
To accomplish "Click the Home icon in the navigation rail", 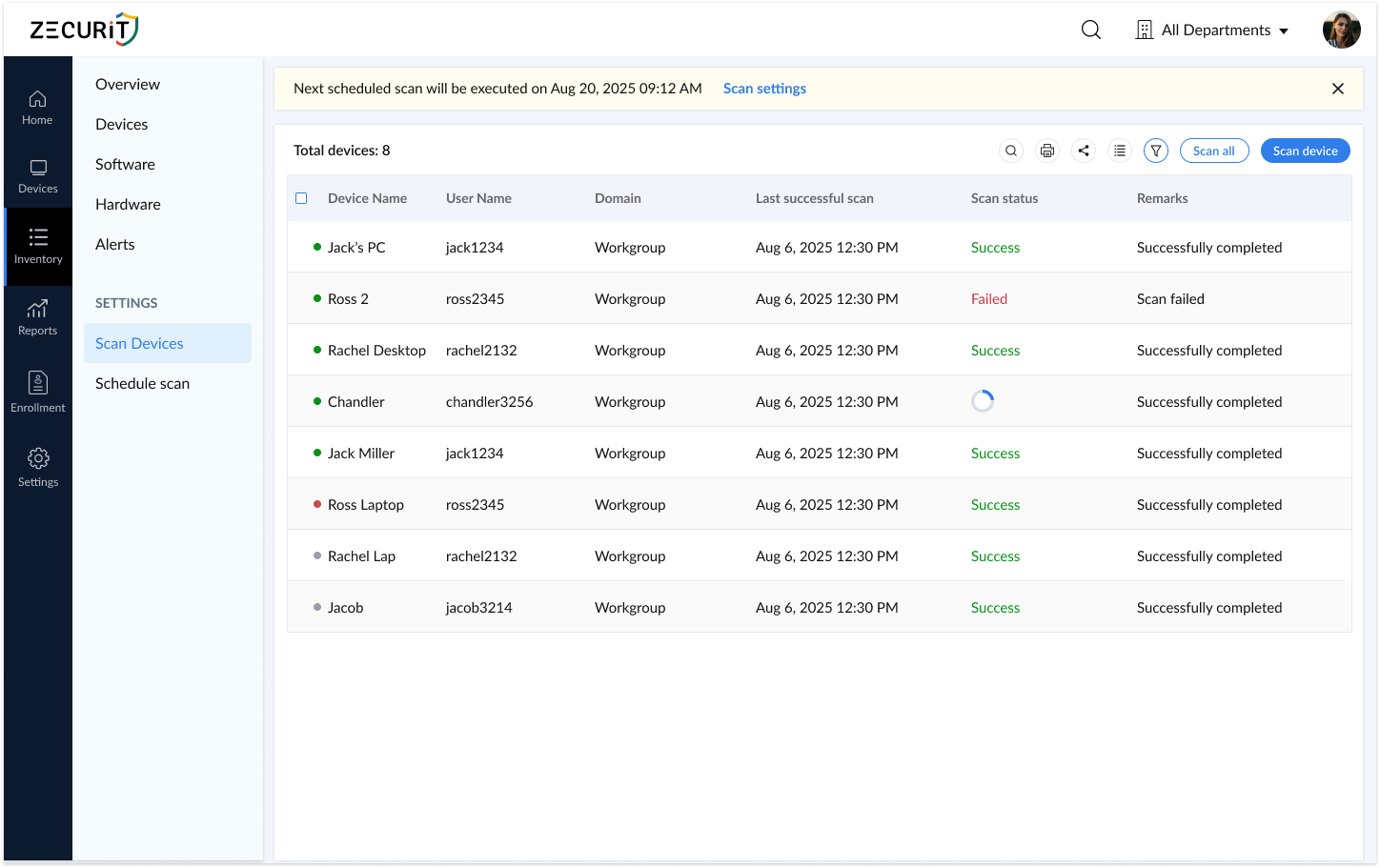I will tap(38, 107).
